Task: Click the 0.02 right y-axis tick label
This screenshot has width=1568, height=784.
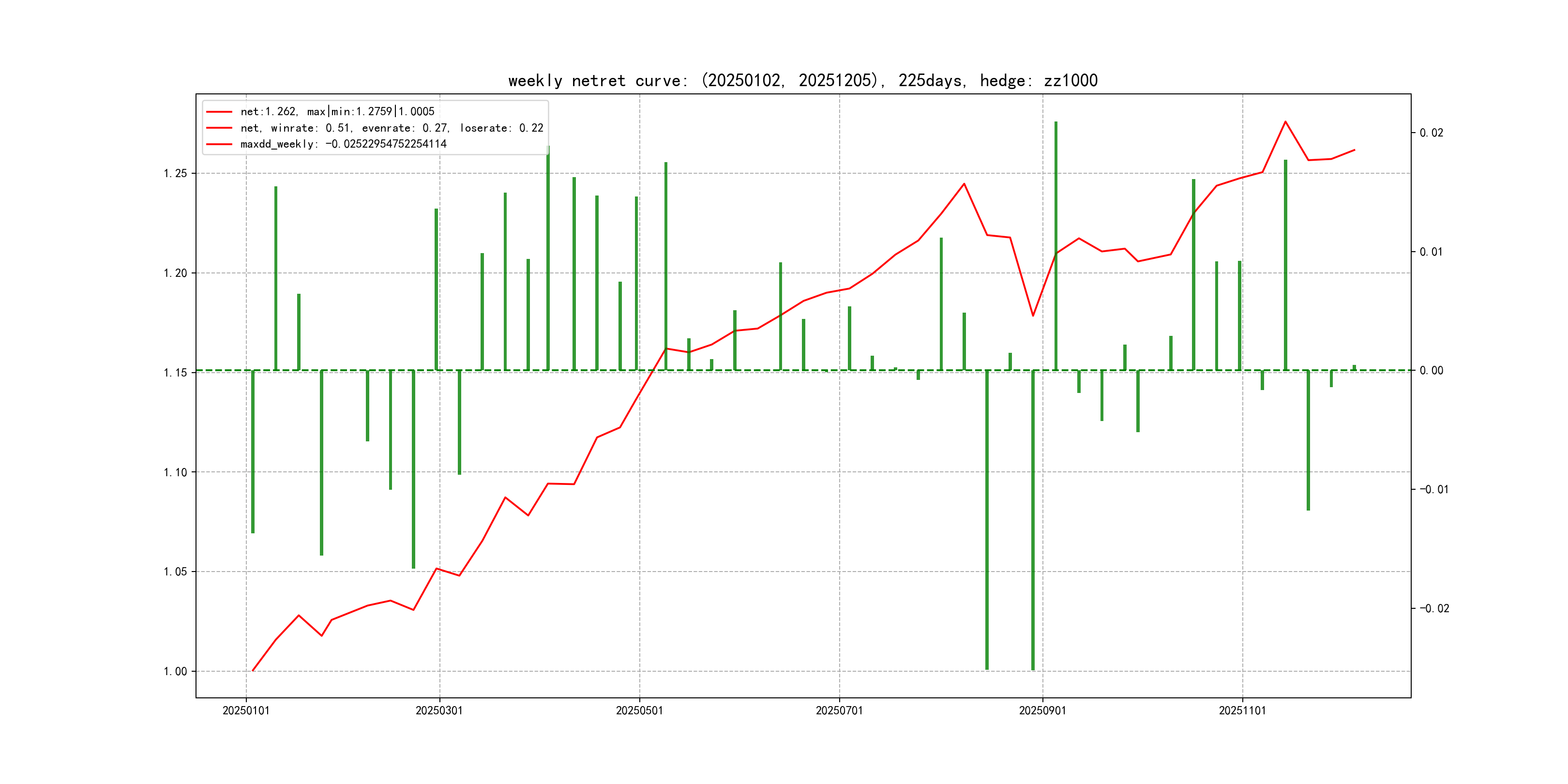Action: click(1431, 133)
